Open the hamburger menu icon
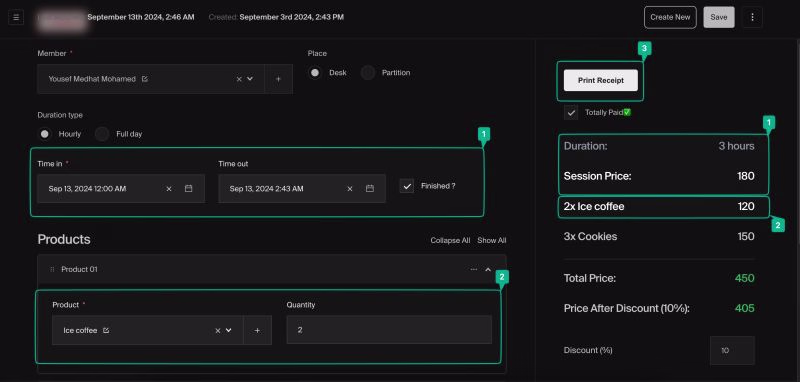 (x=16, y=17)
